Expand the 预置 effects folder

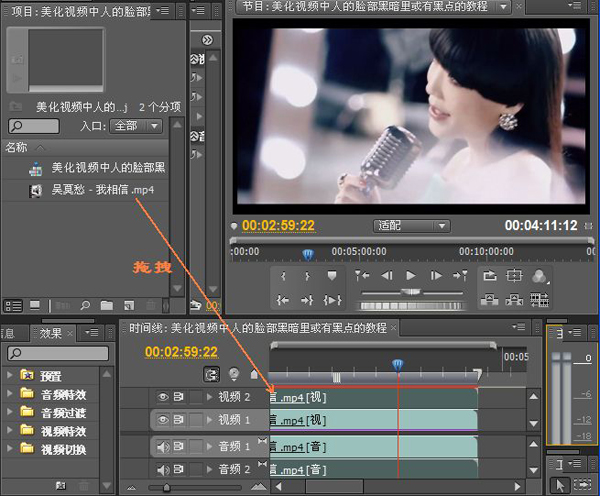click(x=10, y=375)
